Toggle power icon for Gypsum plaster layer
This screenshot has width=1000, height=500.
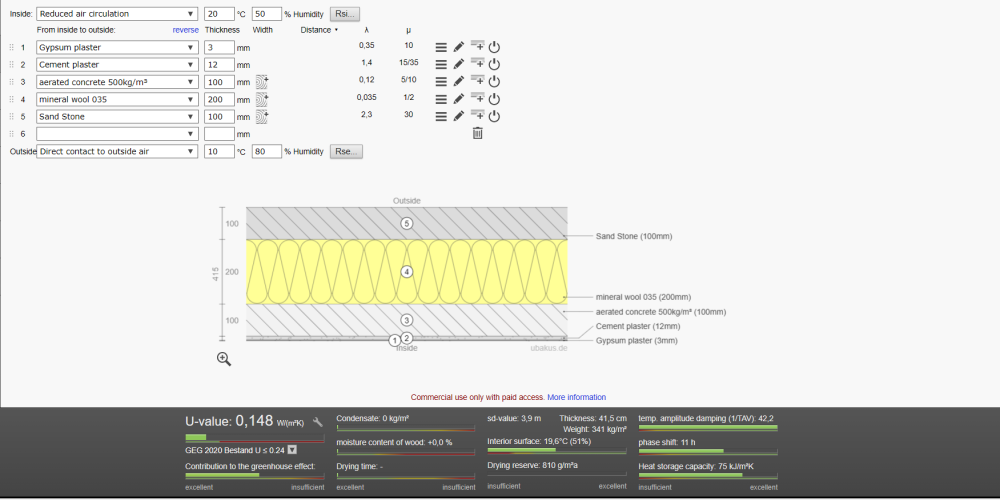tap(494, 47)
